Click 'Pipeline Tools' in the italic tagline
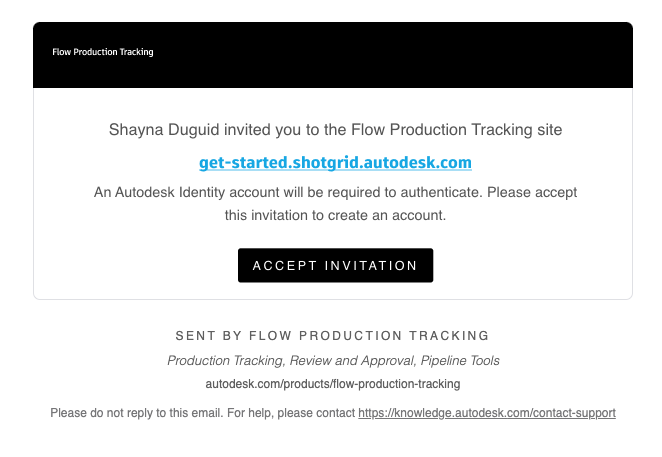 460,361
